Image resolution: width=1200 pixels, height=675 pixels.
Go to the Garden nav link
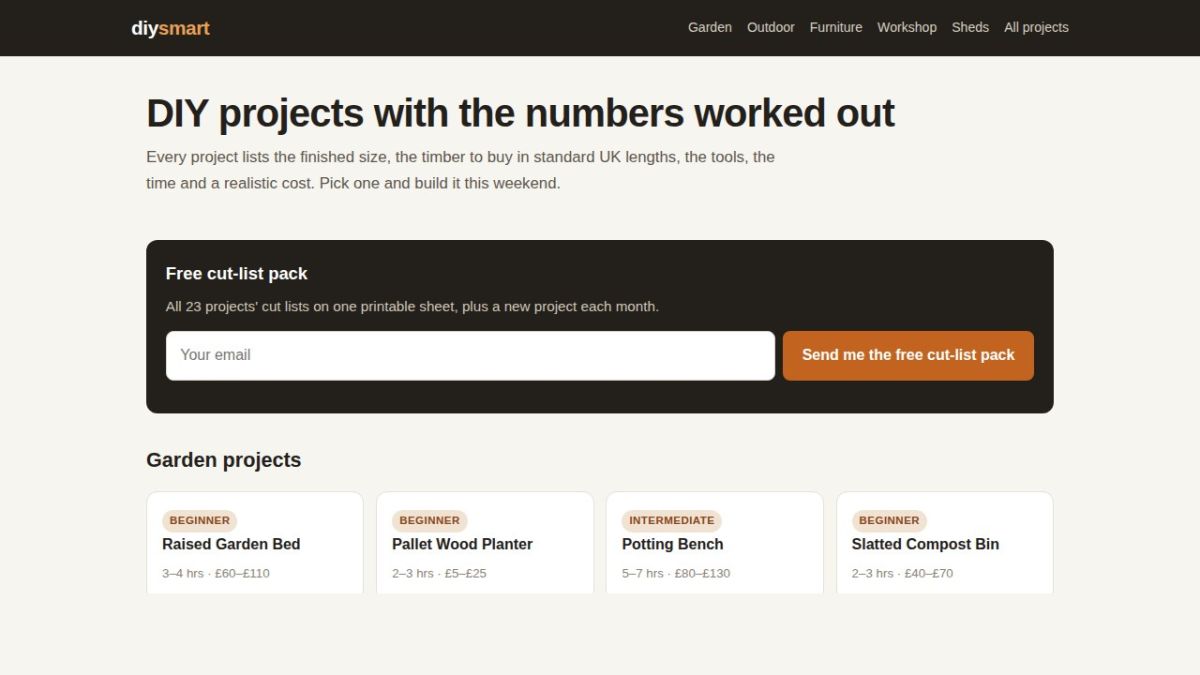[710, 28]
